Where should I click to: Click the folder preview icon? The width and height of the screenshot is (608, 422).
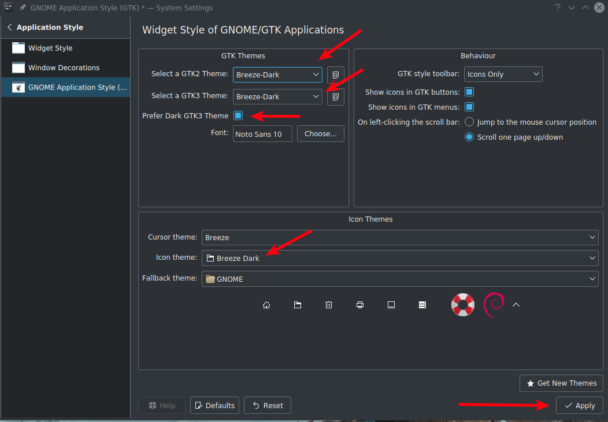(297, 305)
